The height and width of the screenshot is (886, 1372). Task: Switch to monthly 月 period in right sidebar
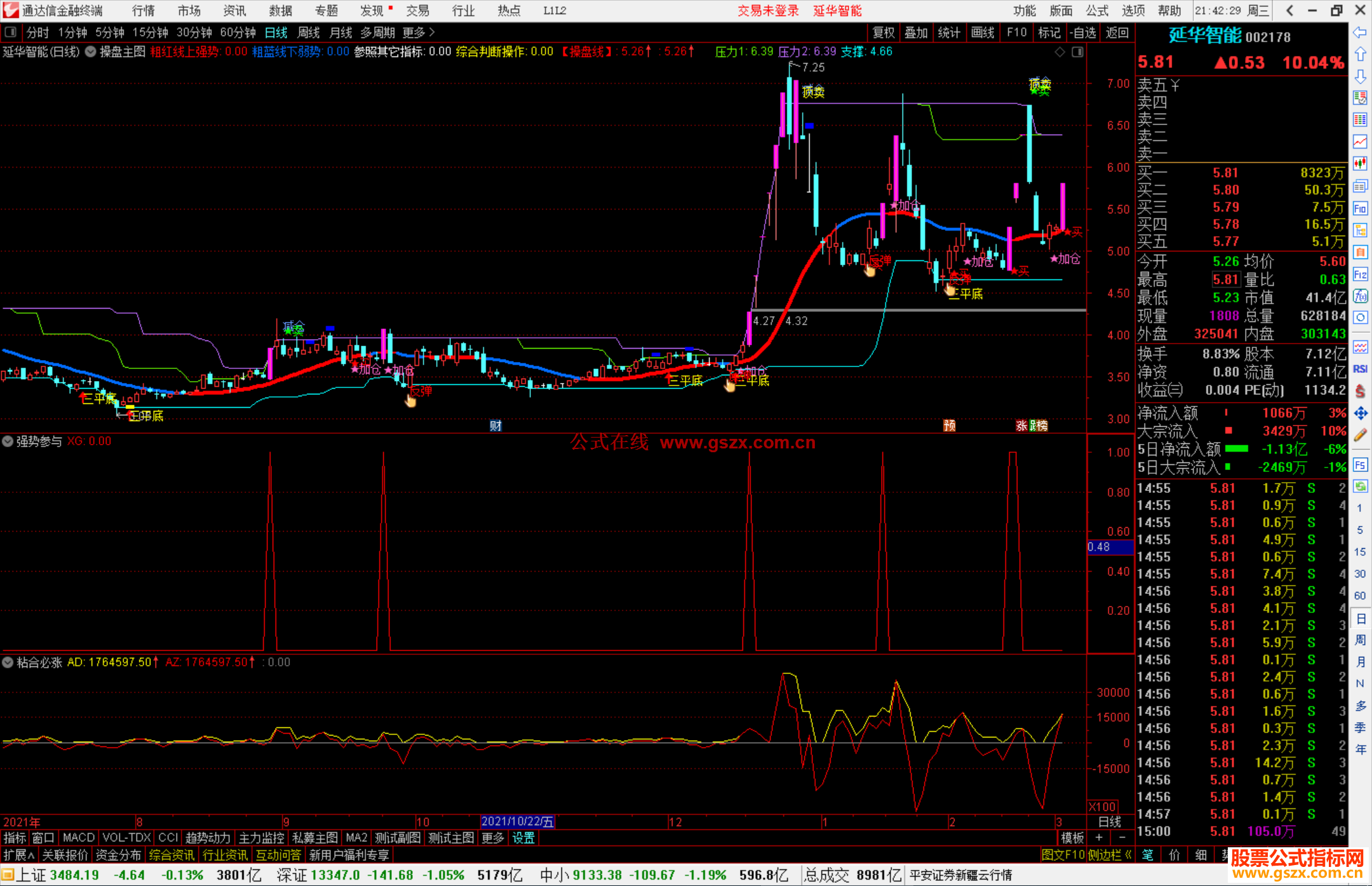[1360, 662]
